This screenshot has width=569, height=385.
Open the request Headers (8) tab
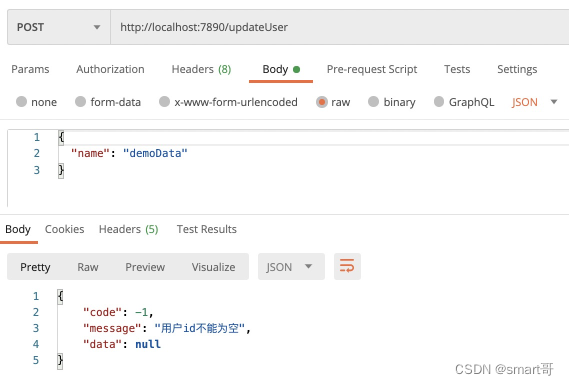(x=201, y=69)
